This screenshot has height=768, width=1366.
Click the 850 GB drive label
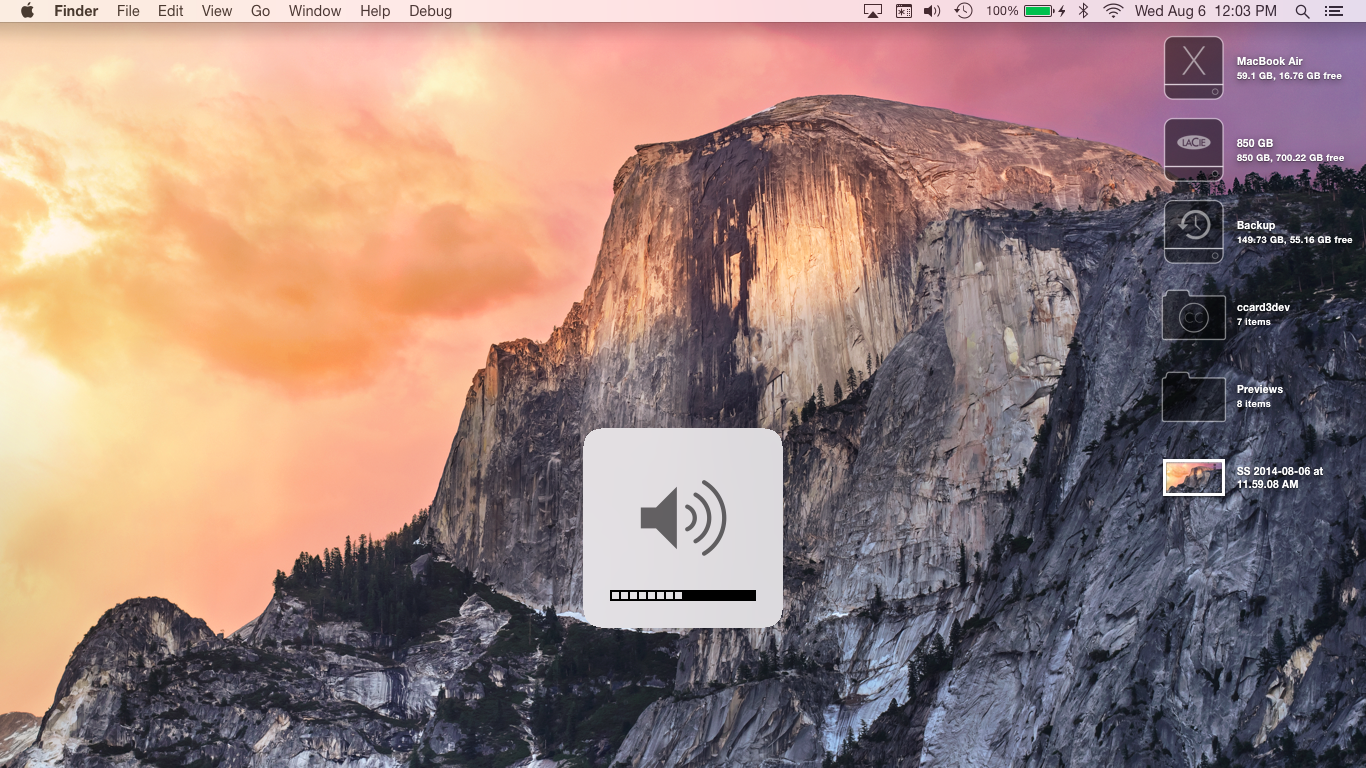point(1254,143)
